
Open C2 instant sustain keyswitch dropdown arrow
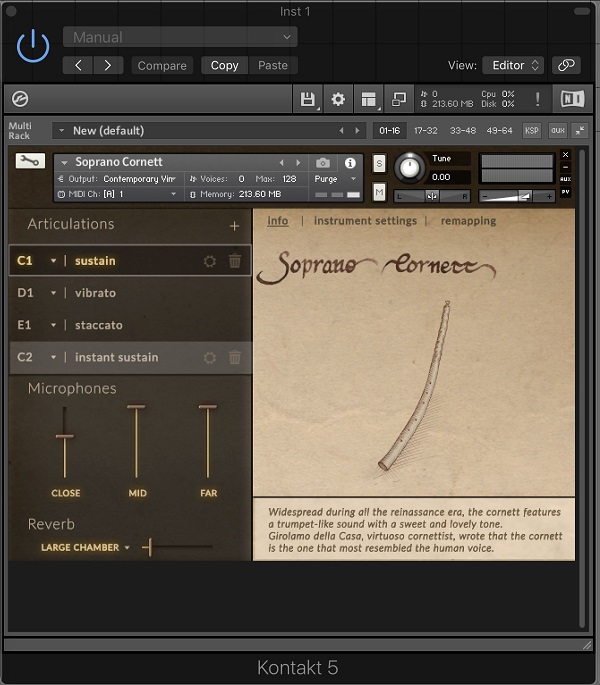(53, 357)
